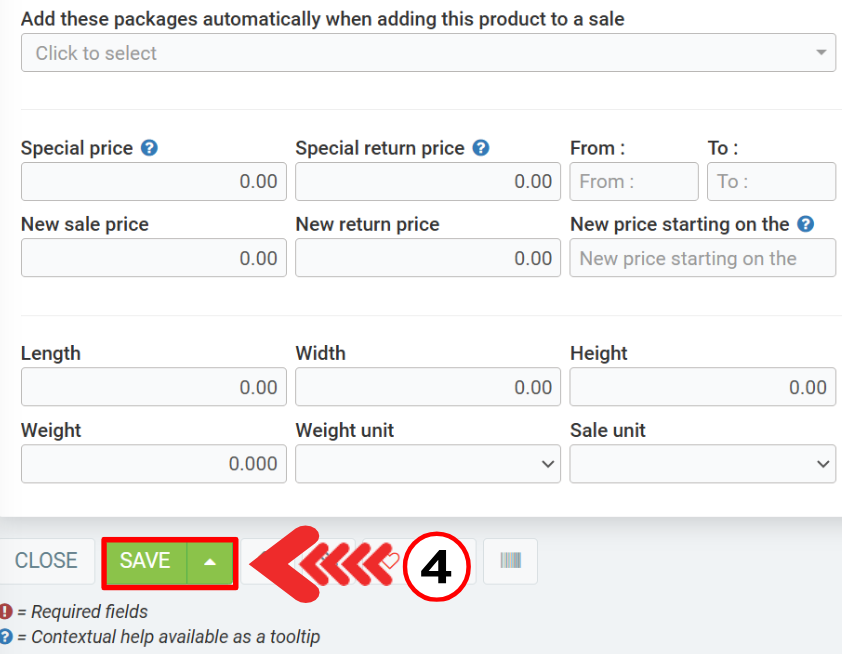Screen dimensions: 842x655
Task: Click Special price help tooltip icon
Action: [149, 148]
